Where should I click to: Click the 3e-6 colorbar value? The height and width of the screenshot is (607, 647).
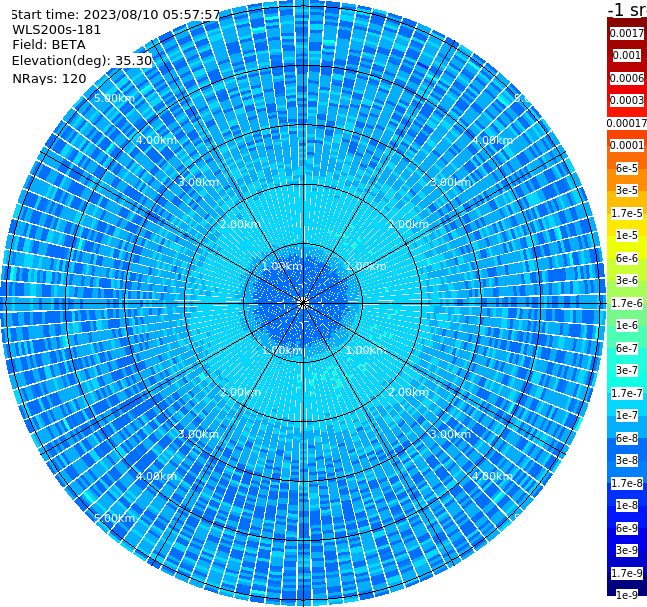[627, 280]
